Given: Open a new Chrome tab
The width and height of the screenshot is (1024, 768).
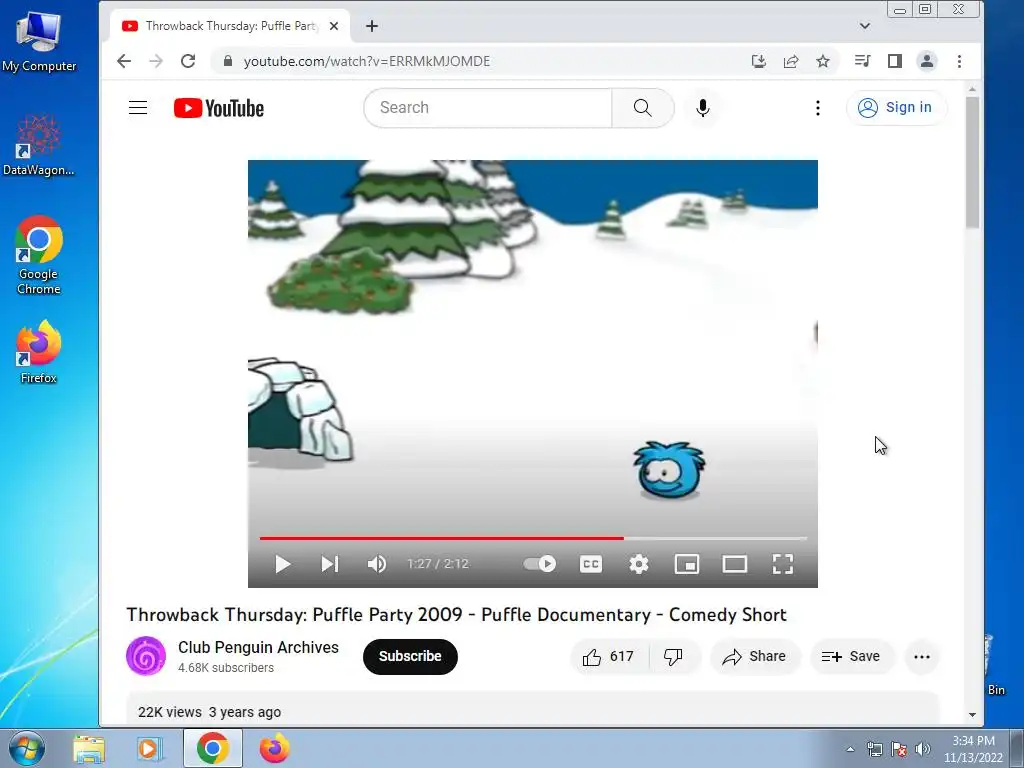Looking at the screenshot, I should click(372, 26).
